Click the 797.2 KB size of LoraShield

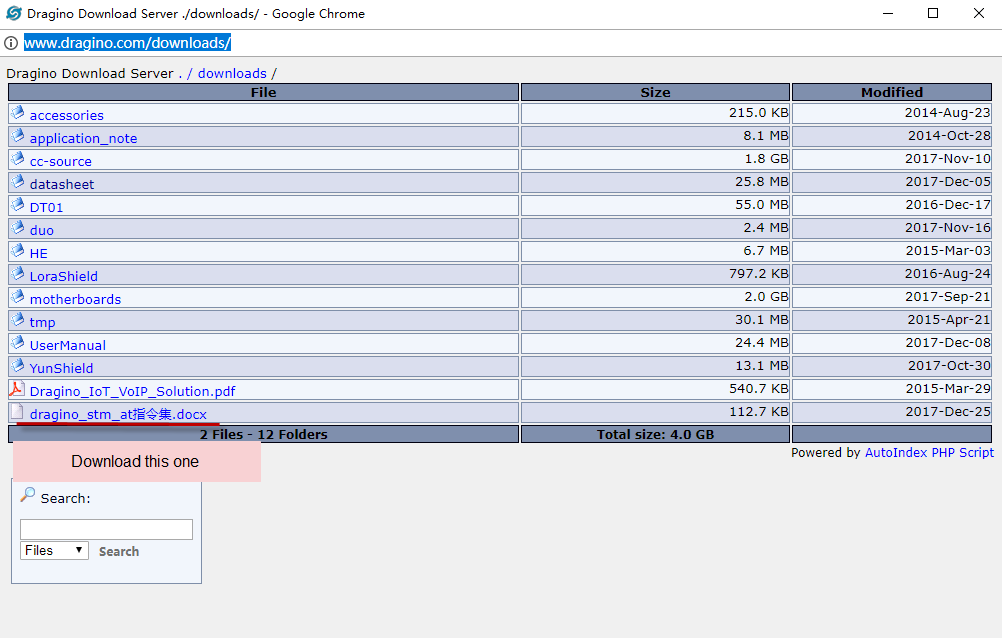click(x=759, y=274)
